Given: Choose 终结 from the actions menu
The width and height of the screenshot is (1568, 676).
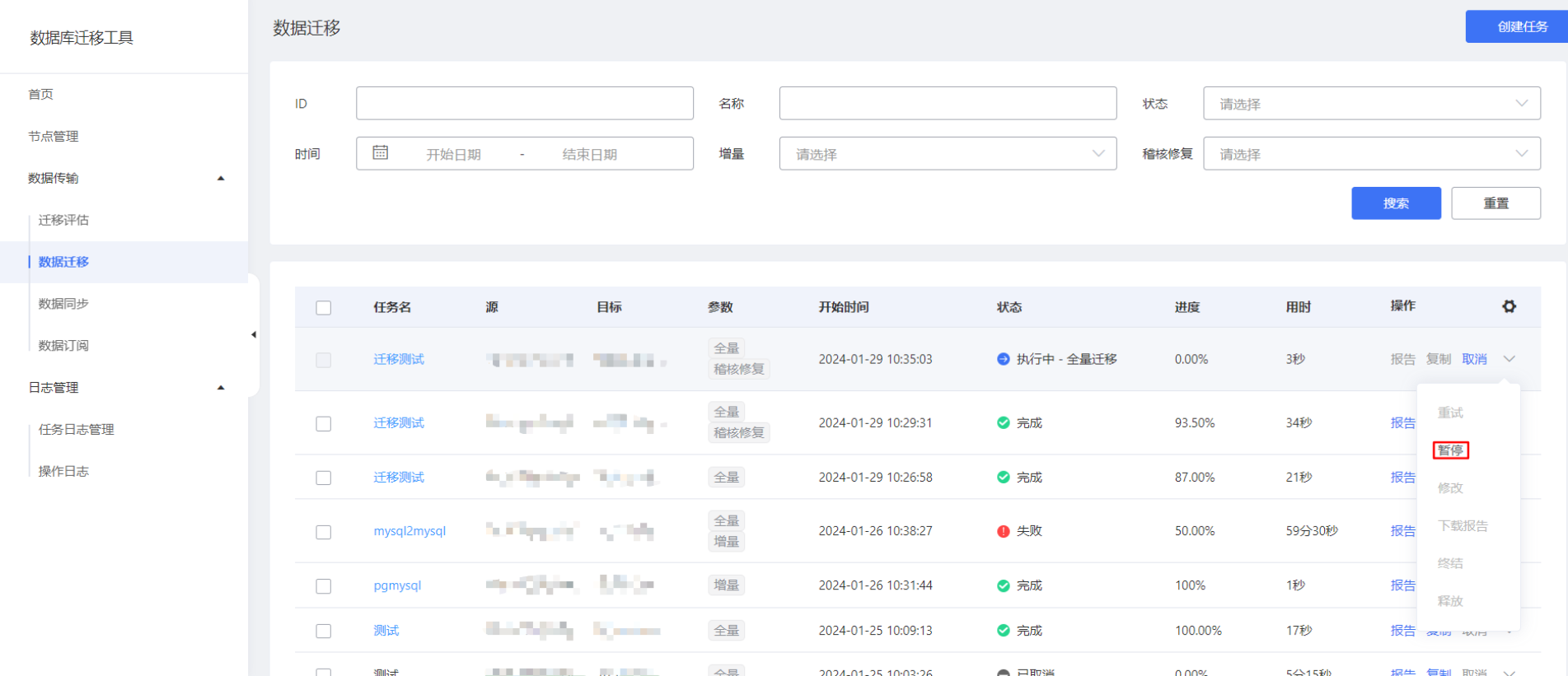Looking at the screenshot, I should click(x=1450, y=563).
